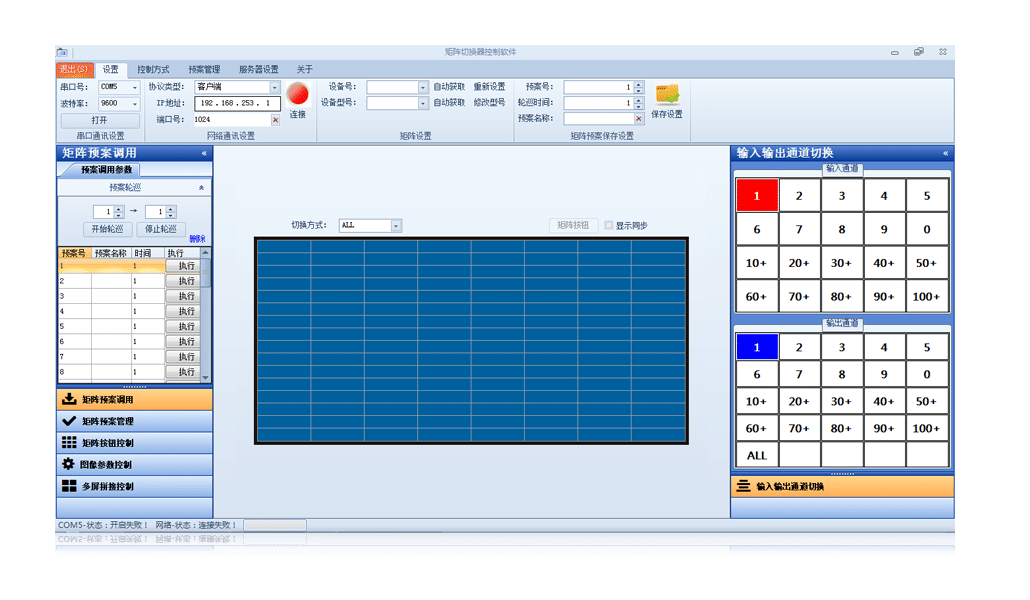Image resolution: width=1030 pixels, height=600 pixels.
Task: Expand the 切换方式 ALL dropdown
Action: 396,226
